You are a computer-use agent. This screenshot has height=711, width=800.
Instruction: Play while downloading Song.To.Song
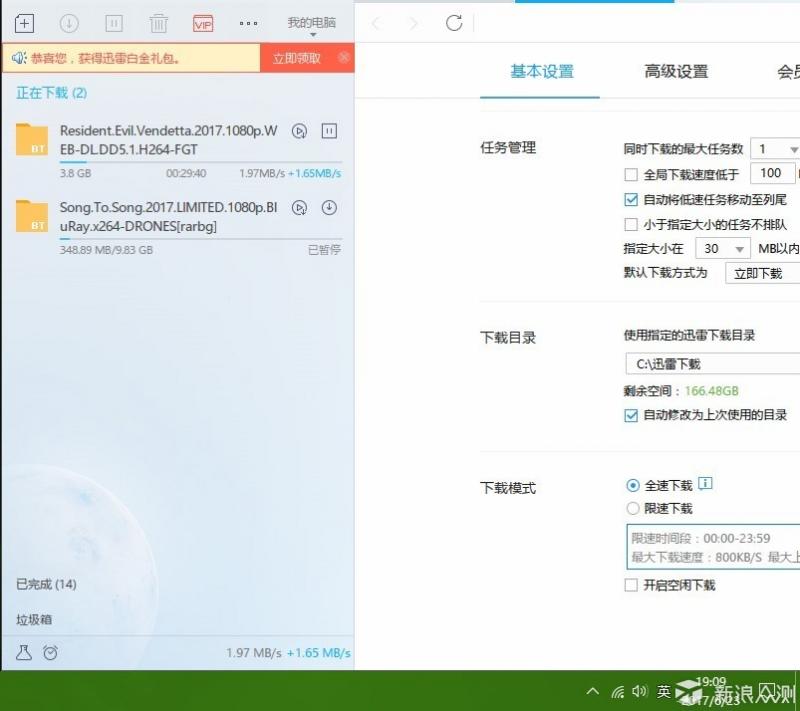[x=299, y=208]
